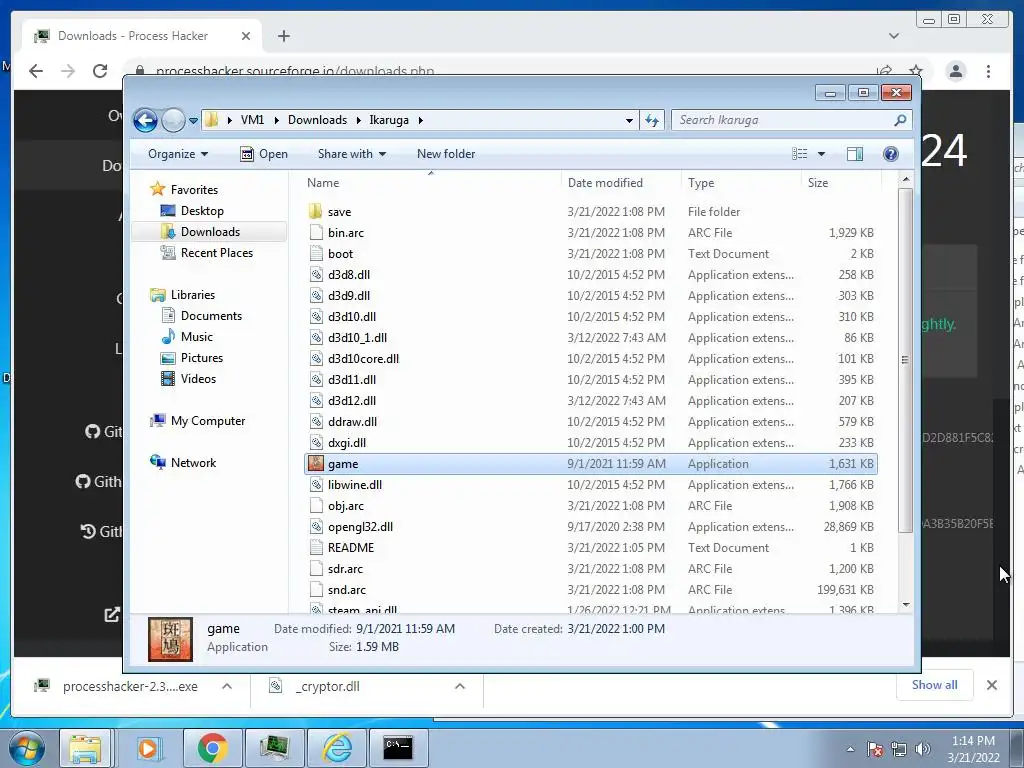Viewport: 1024px width, 768px height.
Task: Click Show all downloads button
Action: coord(935,685)
